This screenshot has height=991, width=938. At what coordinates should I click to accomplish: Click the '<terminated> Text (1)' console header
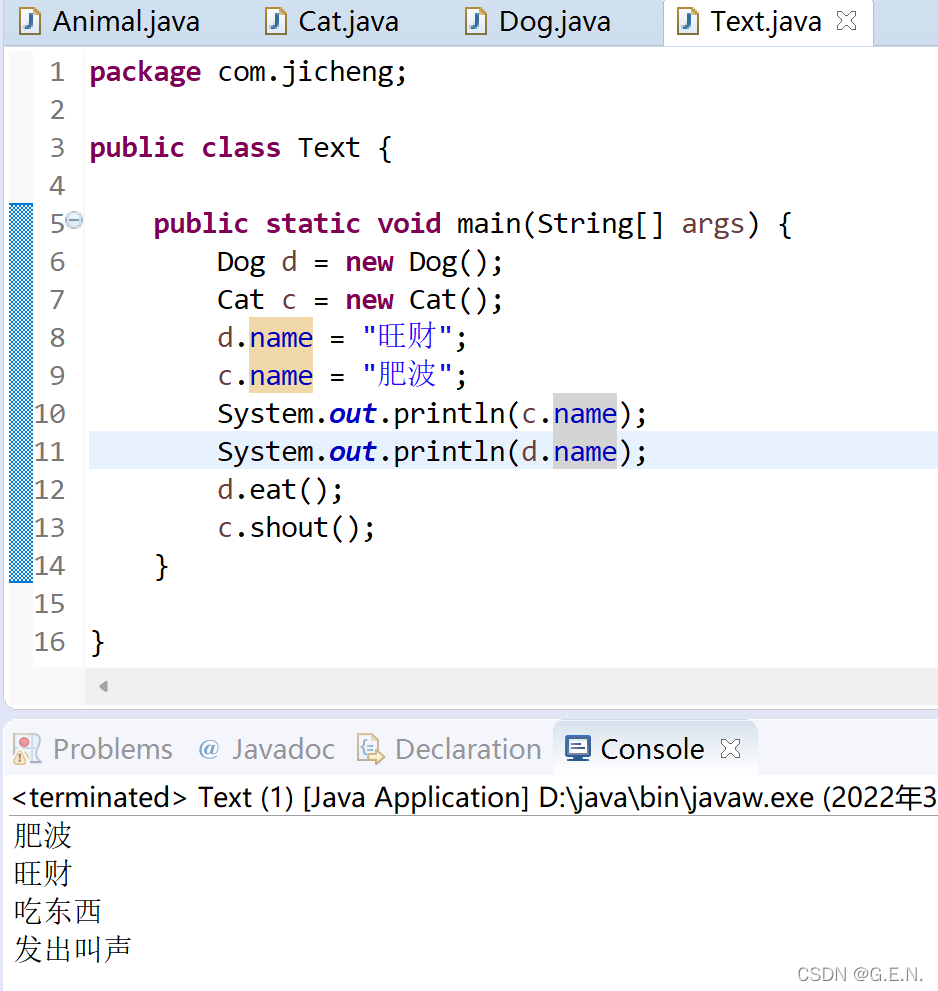[x=152, y=797]
